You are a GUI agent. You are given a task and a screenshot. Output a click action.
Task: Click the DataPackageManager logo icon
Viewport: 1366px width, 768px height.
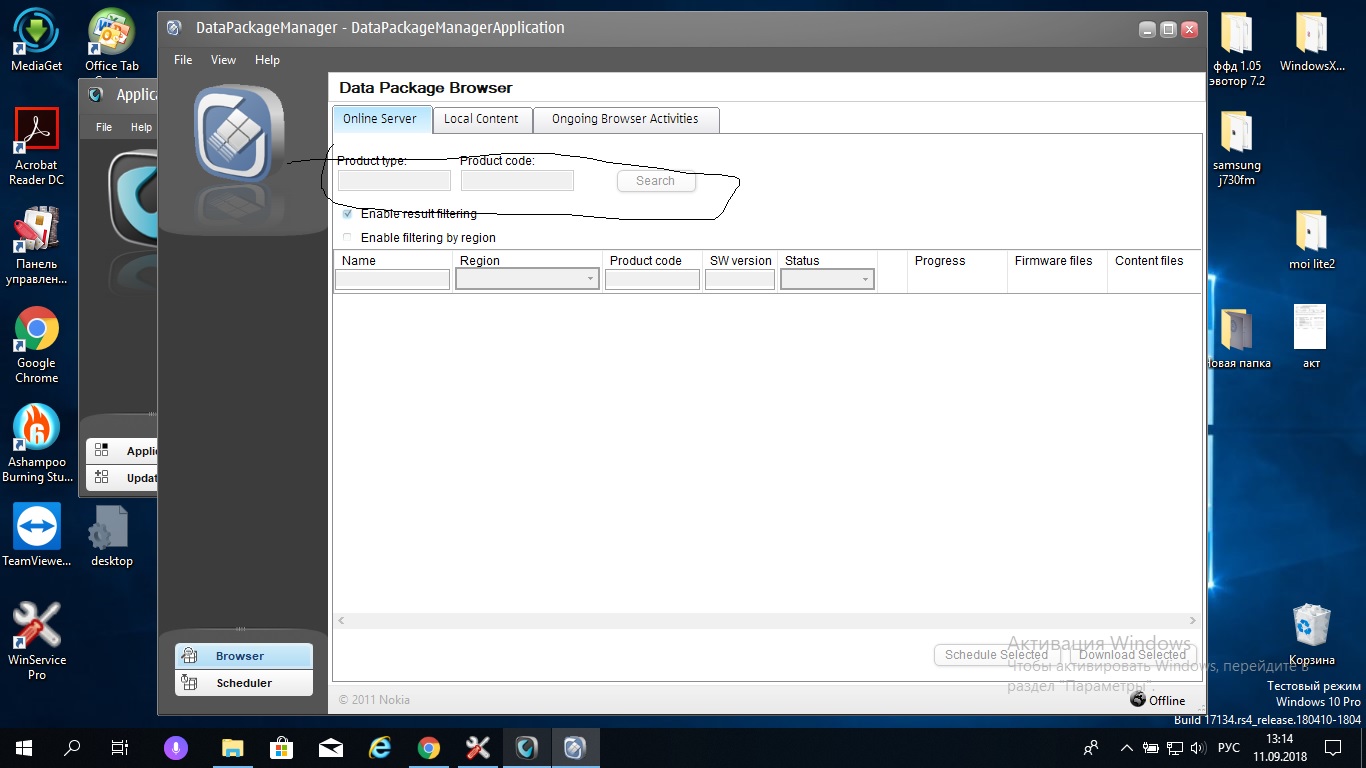(239, 134)
